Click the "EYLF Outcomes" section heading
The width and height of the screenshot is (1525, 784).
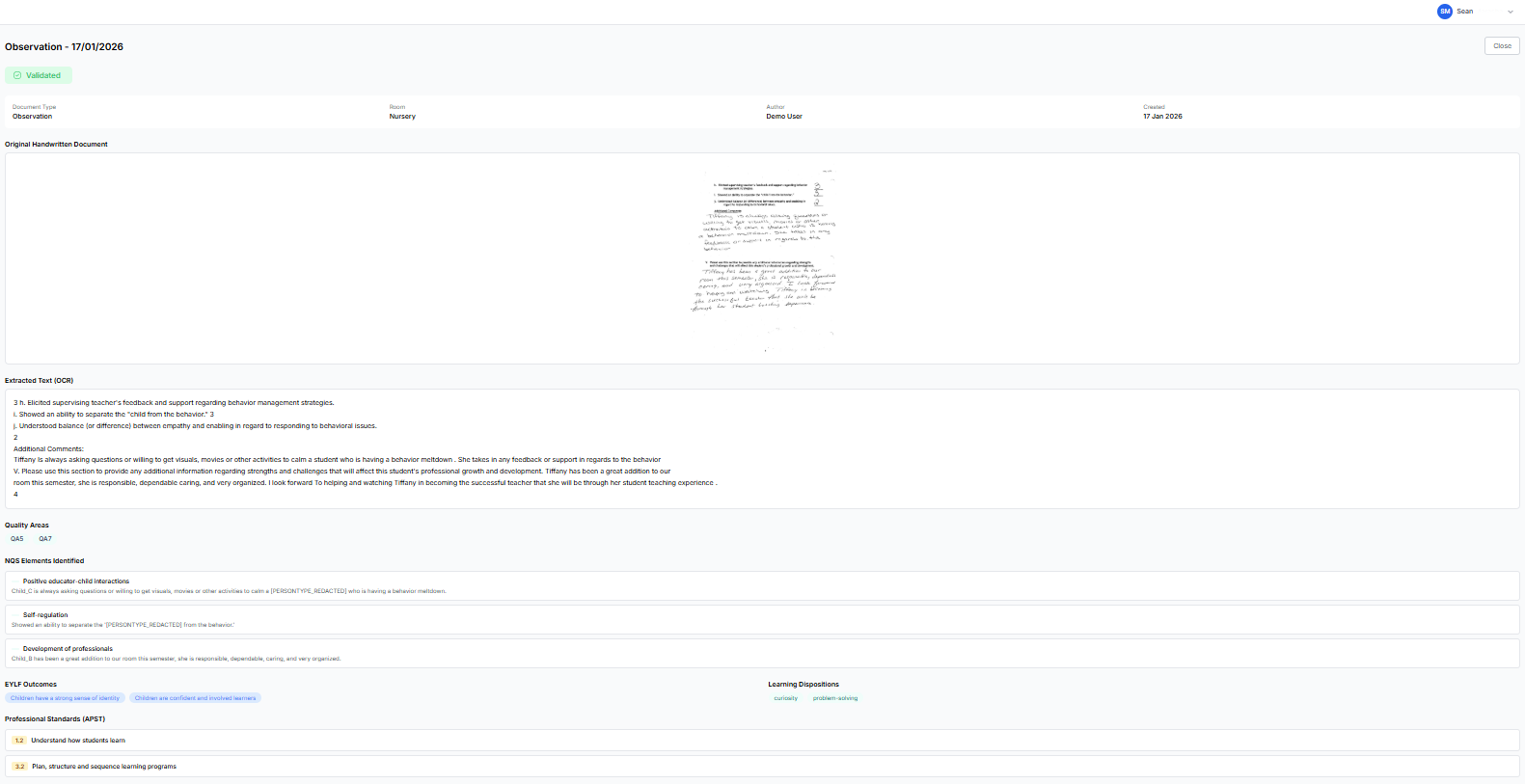click(x=31, y=685)
